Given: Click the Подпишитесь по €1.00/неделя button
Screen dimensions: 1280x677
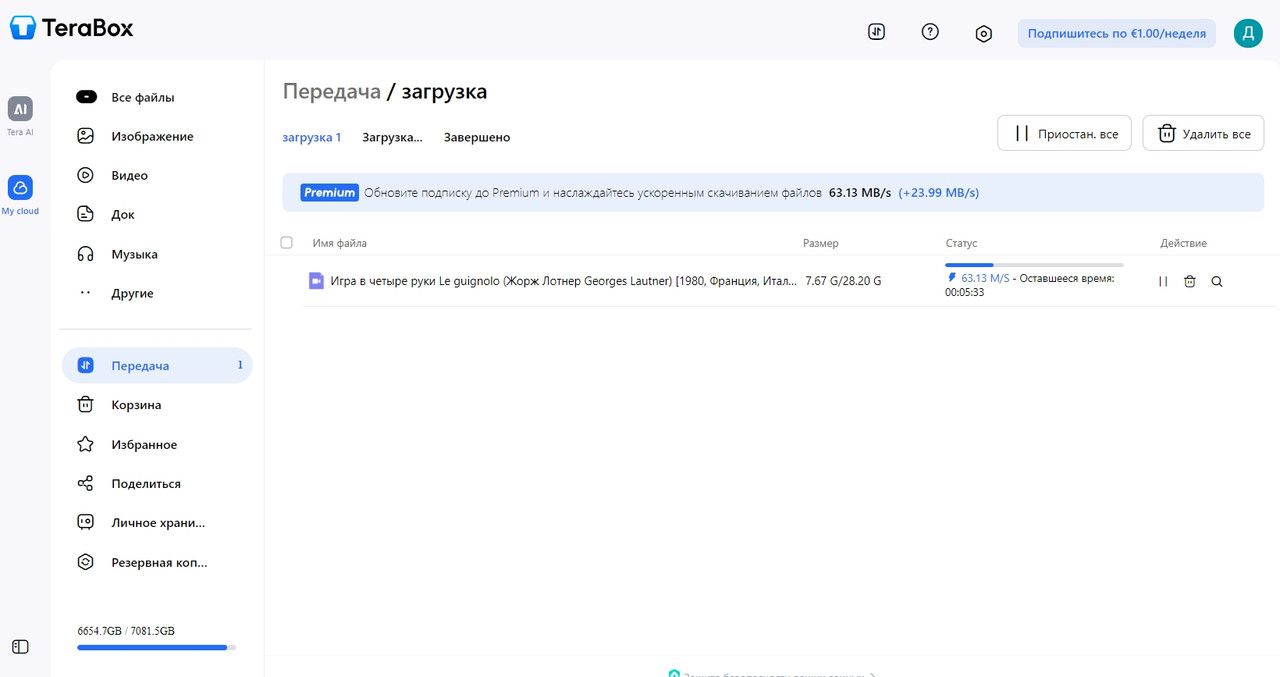Looking at the screenshot, I should (x=1117, y=33).
